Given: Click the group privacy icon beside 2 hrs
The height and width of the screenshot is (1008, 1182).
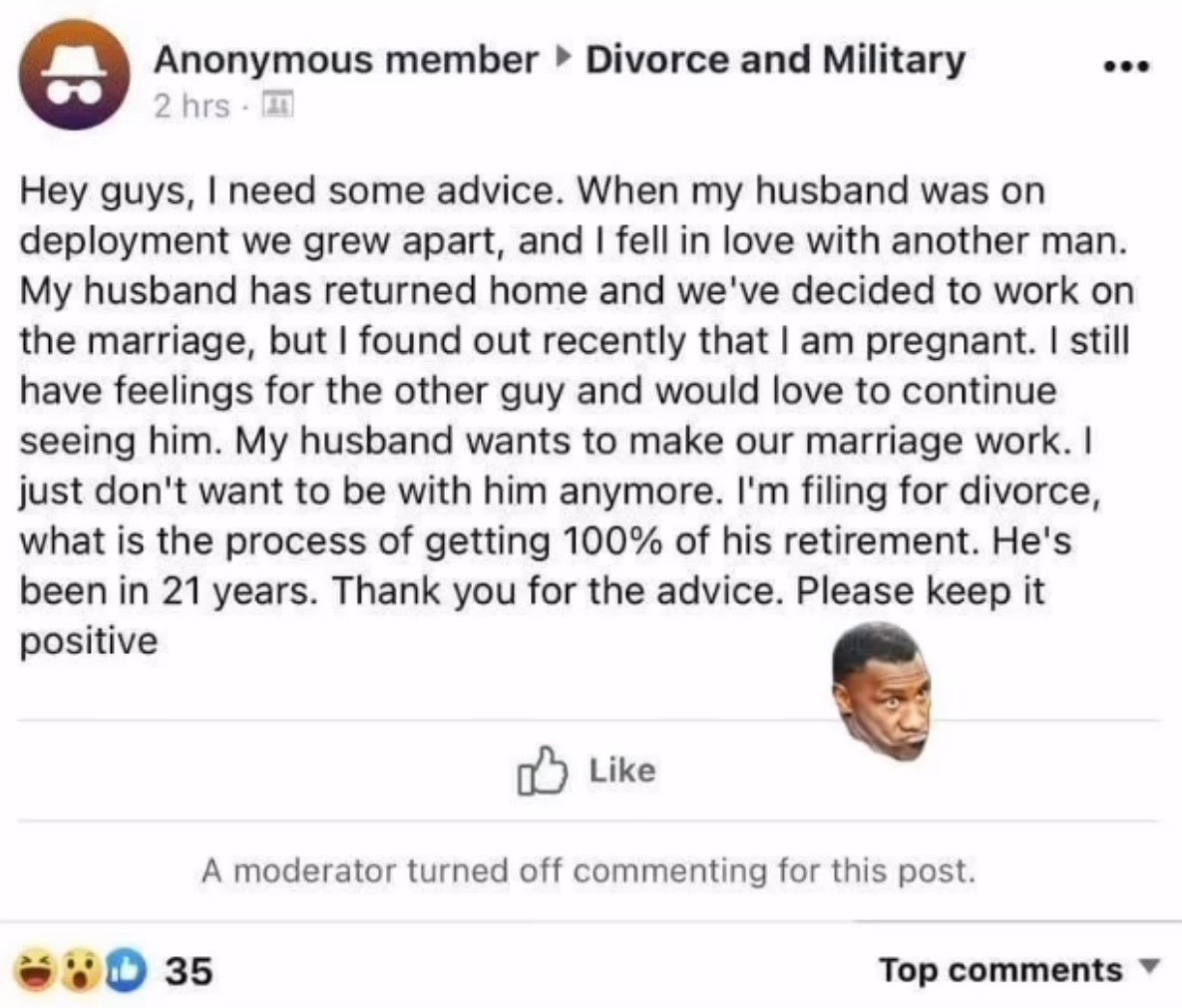Looking at the screenshot, I should [x=276, y=105].
